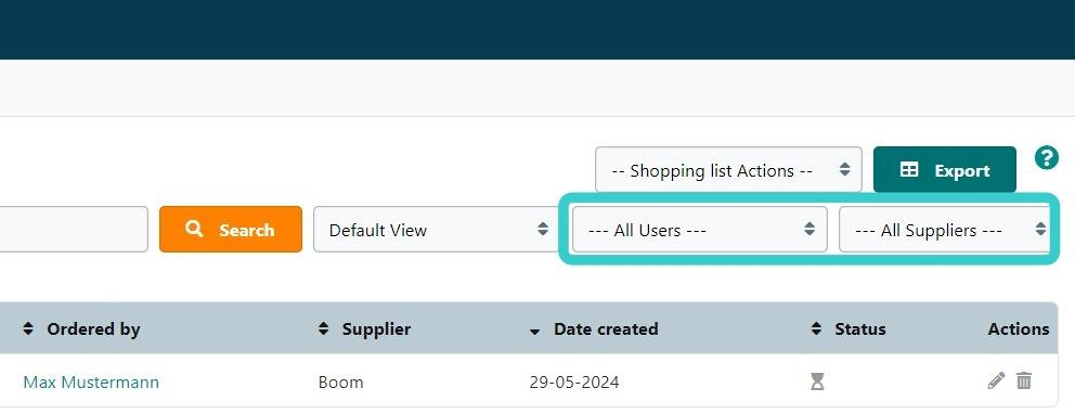Screen dimensions: 1075x414
Task: Open the Default View dropdown
Action: (439, 229)
